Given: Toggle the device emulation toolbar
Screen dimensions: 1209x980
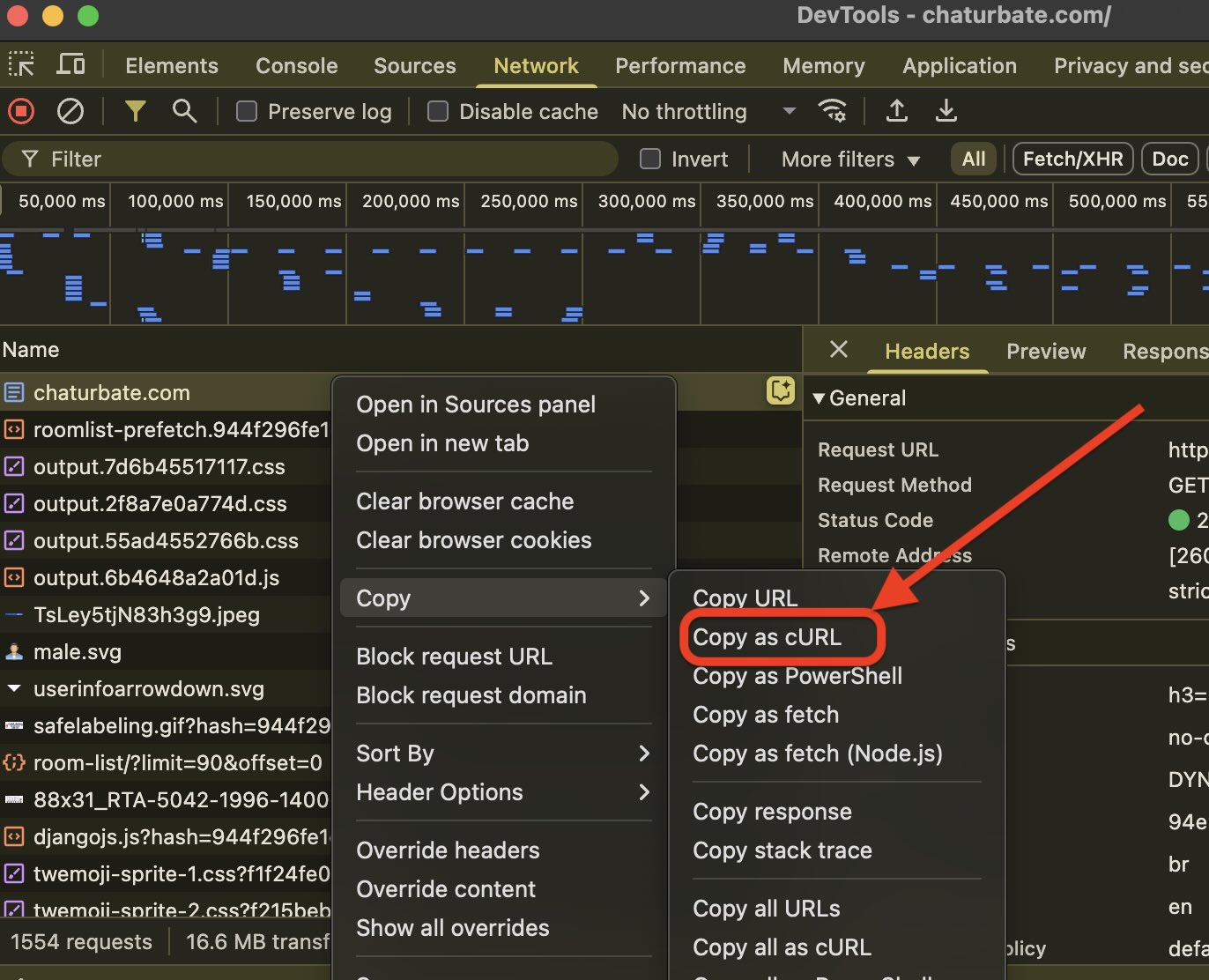Looking at the screenshot, I should click(70, 64).
